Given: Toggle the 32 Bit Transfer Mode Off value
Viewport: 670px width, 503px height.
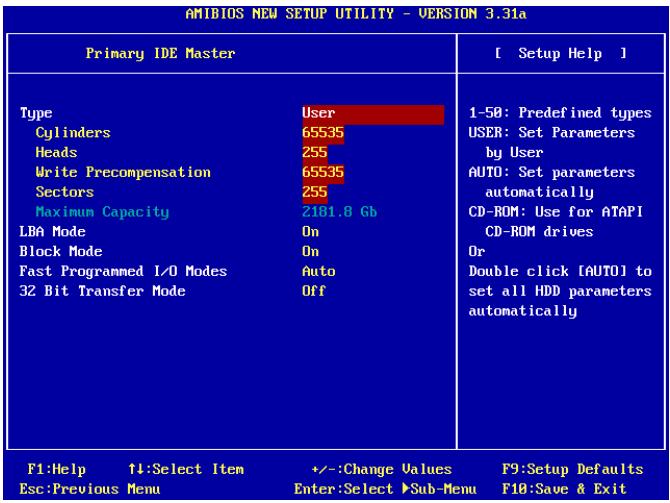Looking at the screenshot, I should (314, 291).
